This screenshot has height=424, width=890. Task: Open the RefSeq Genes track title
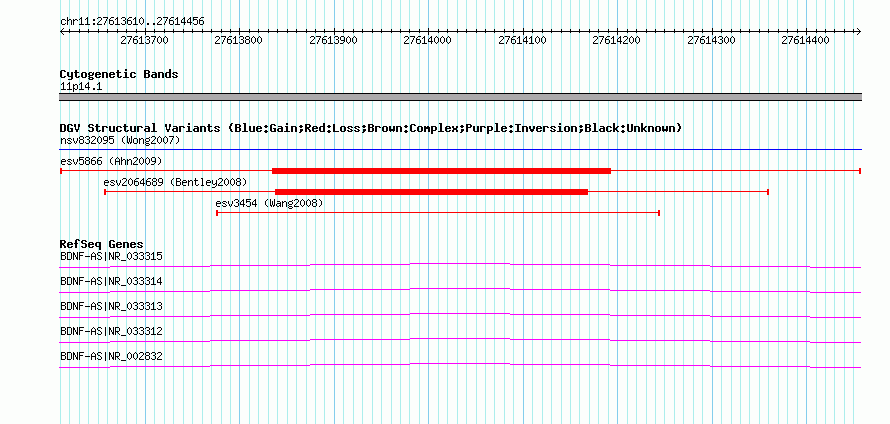pyautogui.click(x=102, y=245)
